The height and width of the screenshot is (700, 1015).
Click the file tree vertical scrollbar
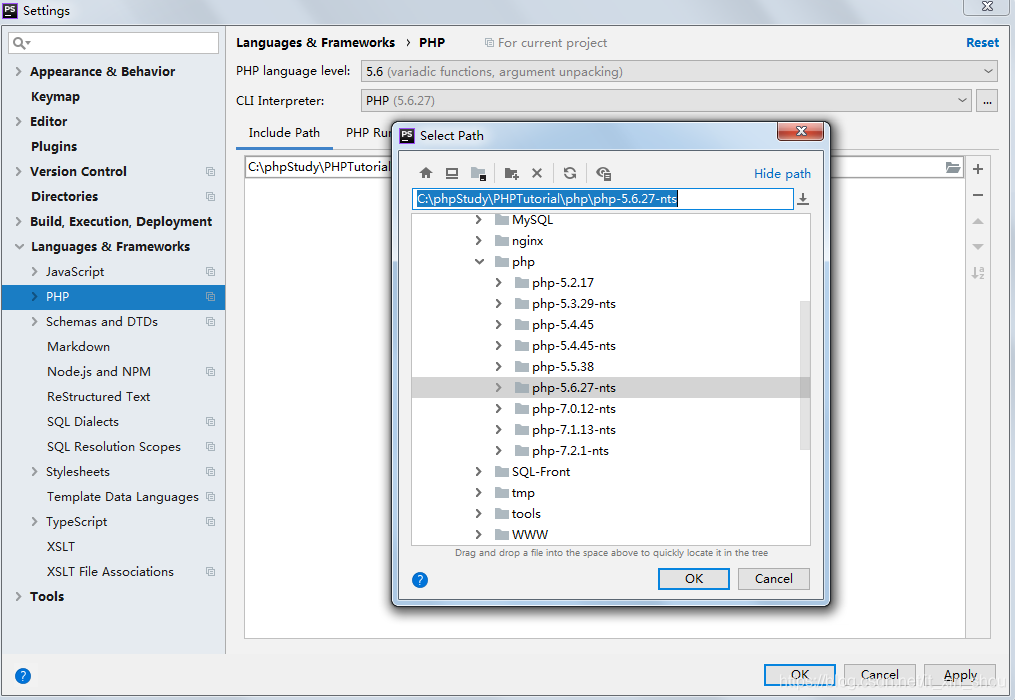coord(805,375)
